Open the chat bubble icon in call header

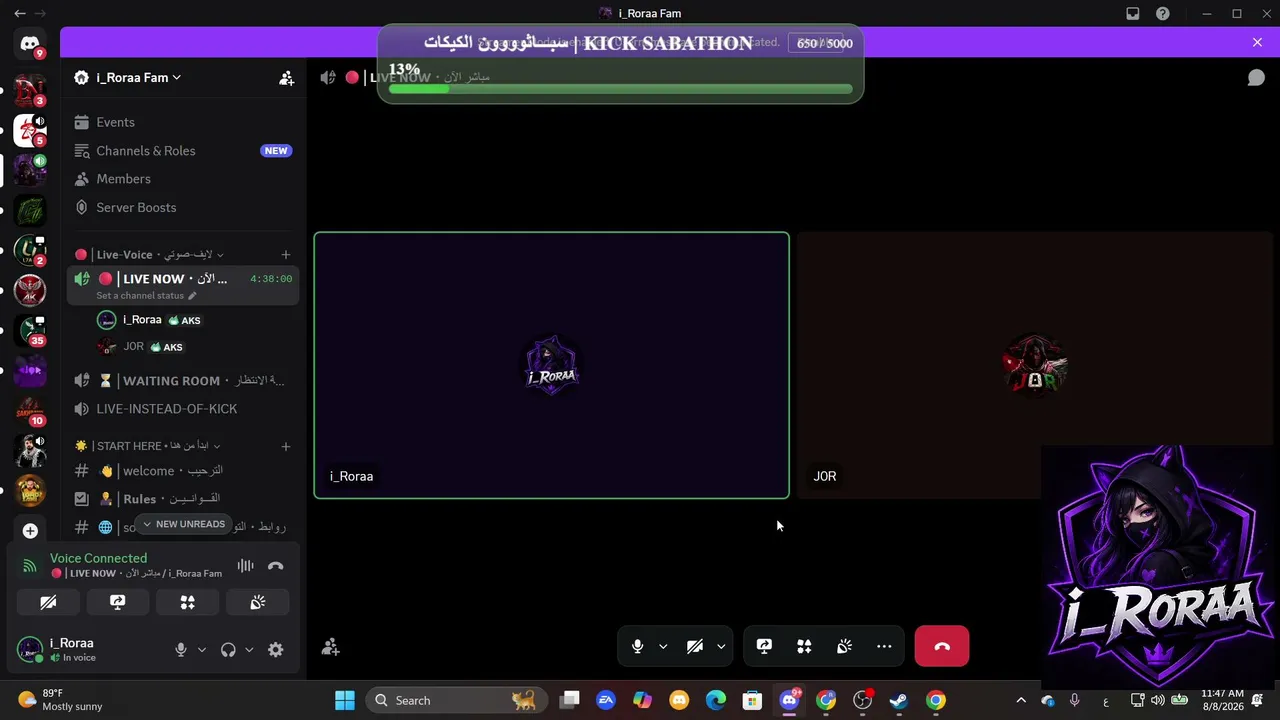1256,78
